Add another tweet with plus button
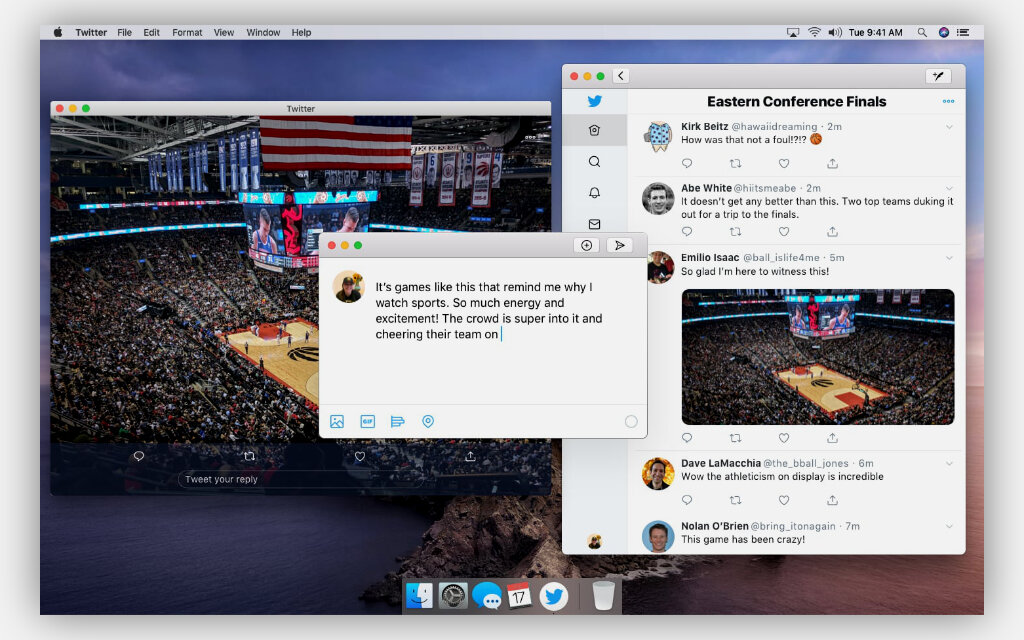Viewport: 1024px width, 640px height. (x=586, y=245)
